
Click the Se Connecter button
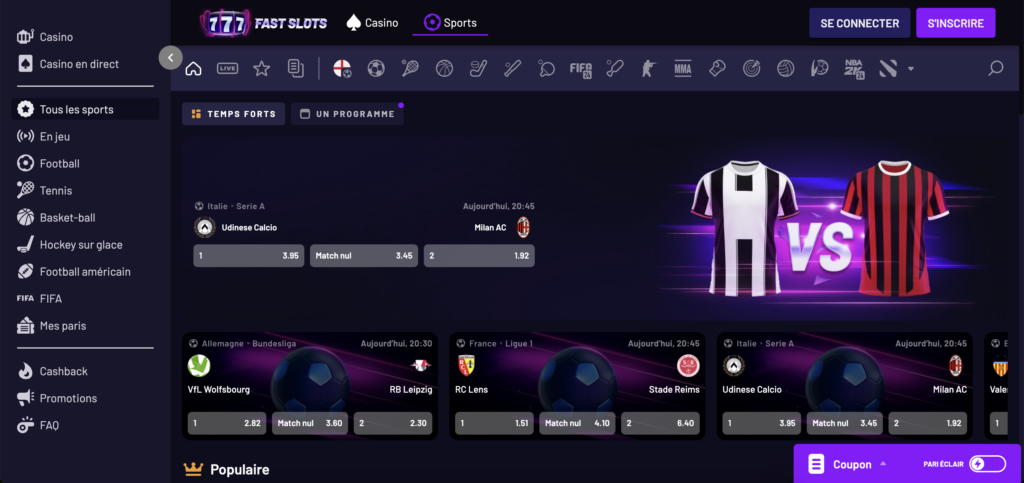pos(859,23)
